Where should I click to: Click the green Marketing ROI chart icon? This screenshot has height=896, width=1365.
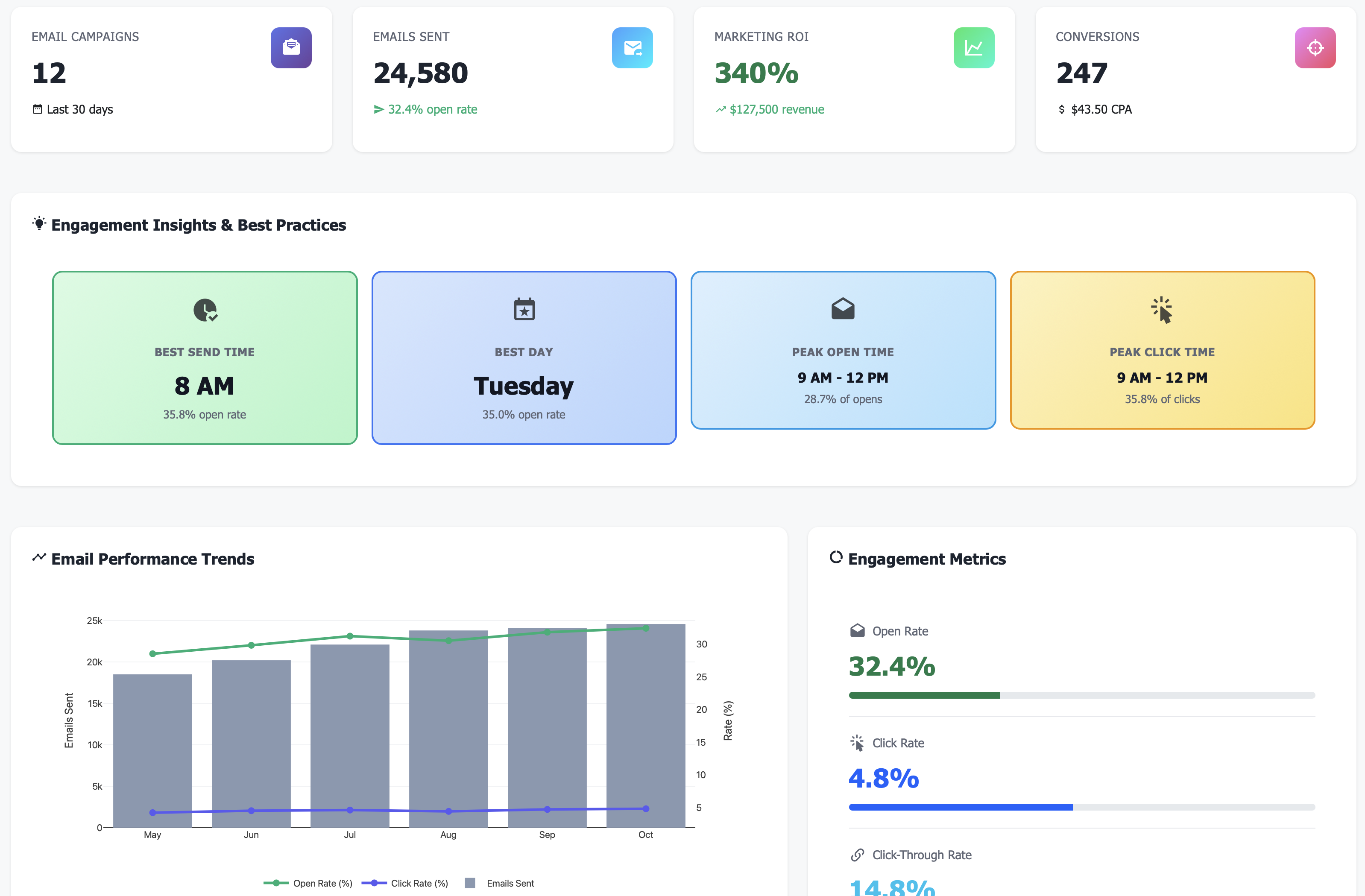pyautogui.click(x=974, y=47)
